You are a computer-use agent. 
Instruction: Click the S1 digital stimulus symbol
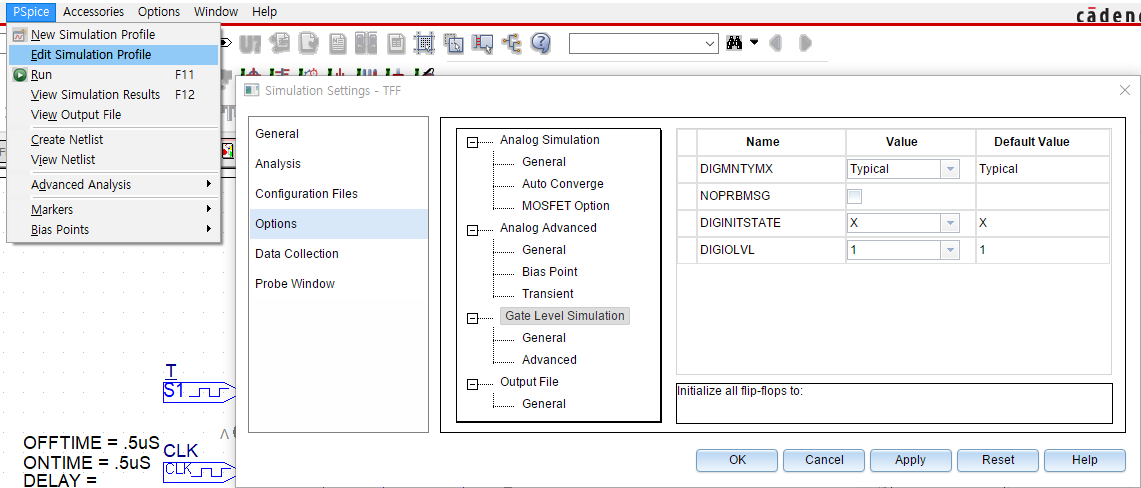[199, 392]
